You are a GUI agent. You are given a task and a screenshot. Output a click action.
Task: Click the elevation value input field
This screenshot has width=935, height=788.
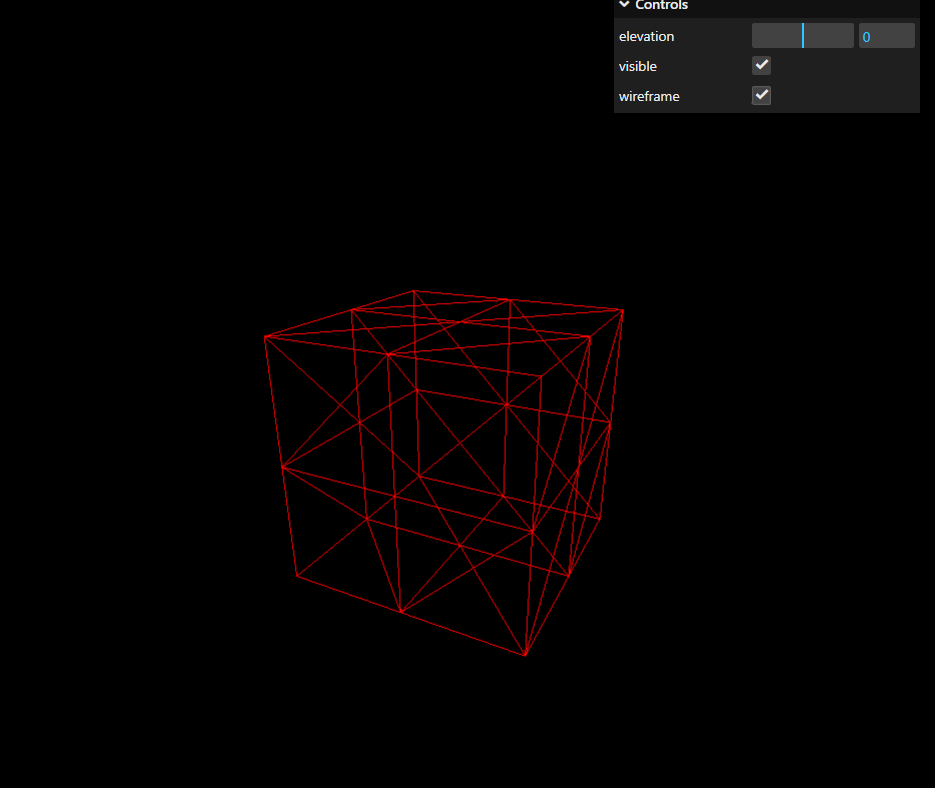coord(887,36)
